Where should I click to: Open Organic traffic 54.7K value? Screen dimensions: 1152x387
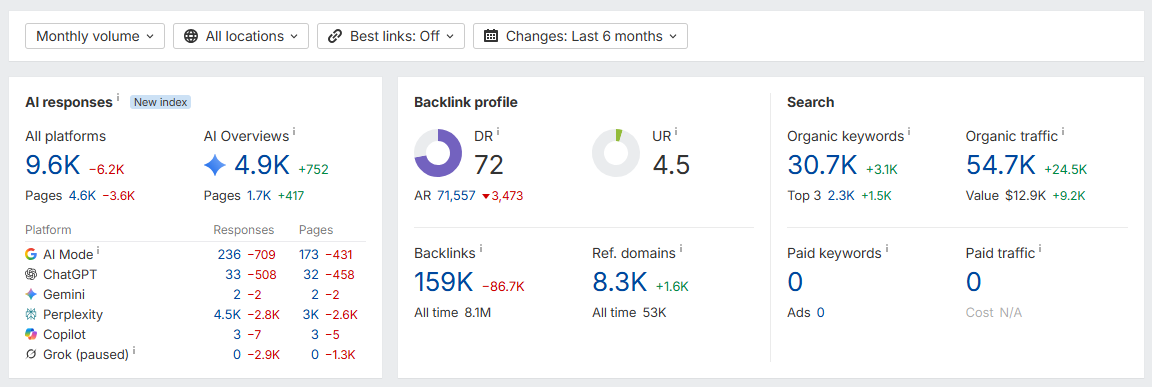pos(1001,165)
